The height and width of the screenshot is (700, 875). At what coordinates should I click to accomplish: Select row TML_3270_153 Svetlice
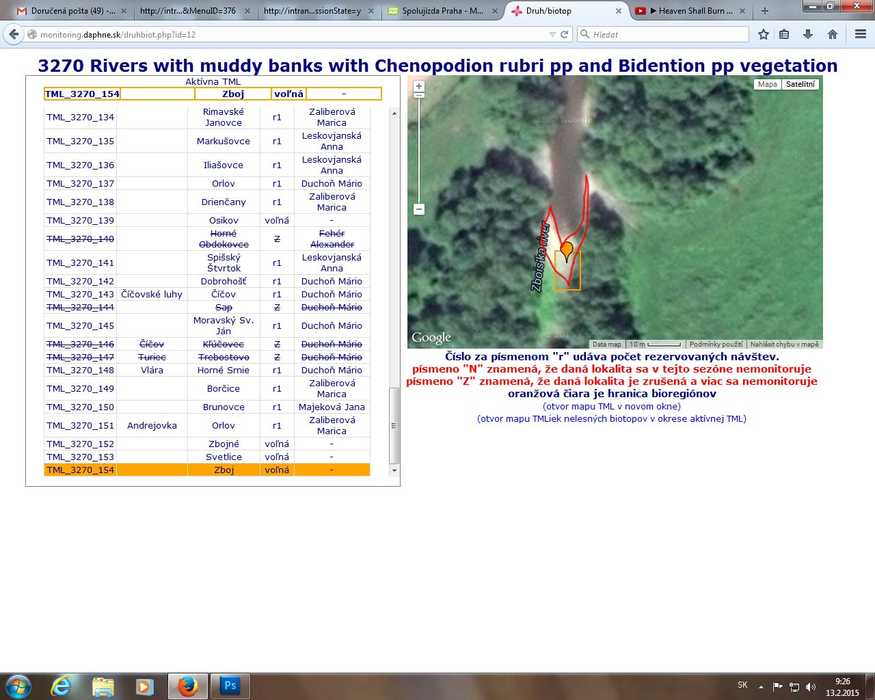point(206,457)
